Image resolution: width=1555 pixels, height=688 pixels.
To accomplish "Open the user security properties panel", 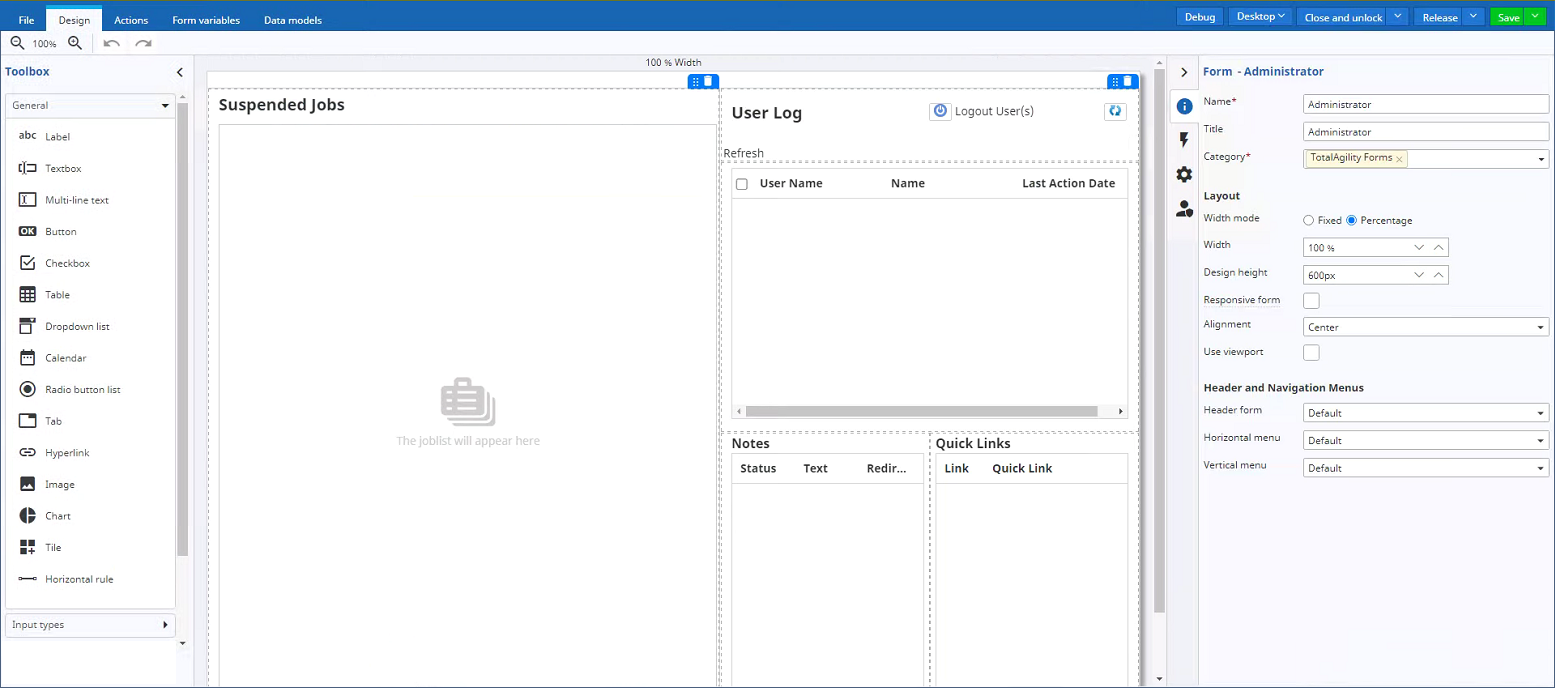I will coord(1184,209).
